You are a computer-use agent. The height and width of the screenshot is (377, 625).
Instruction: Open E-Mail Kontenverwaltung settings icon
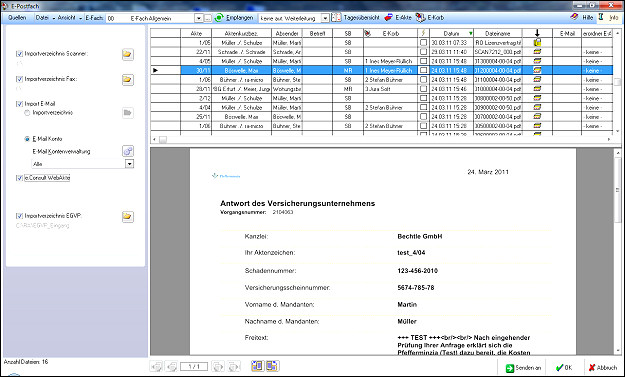pos(128,151)
